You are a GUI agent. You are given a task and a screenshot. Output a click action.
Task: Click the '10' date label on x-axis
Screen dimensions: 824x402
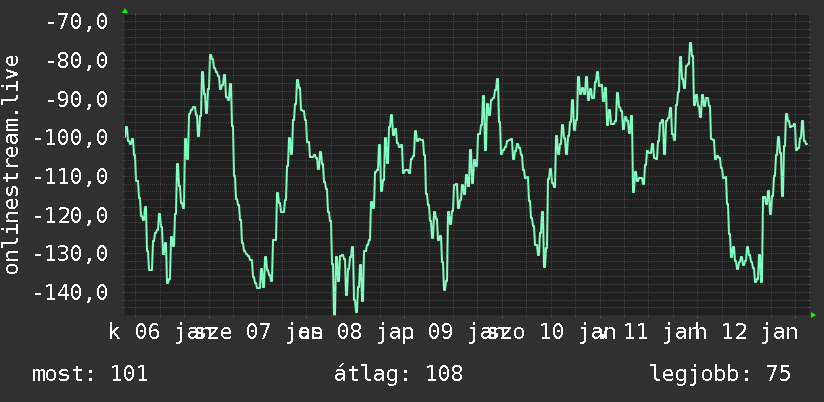click(551, 332)
